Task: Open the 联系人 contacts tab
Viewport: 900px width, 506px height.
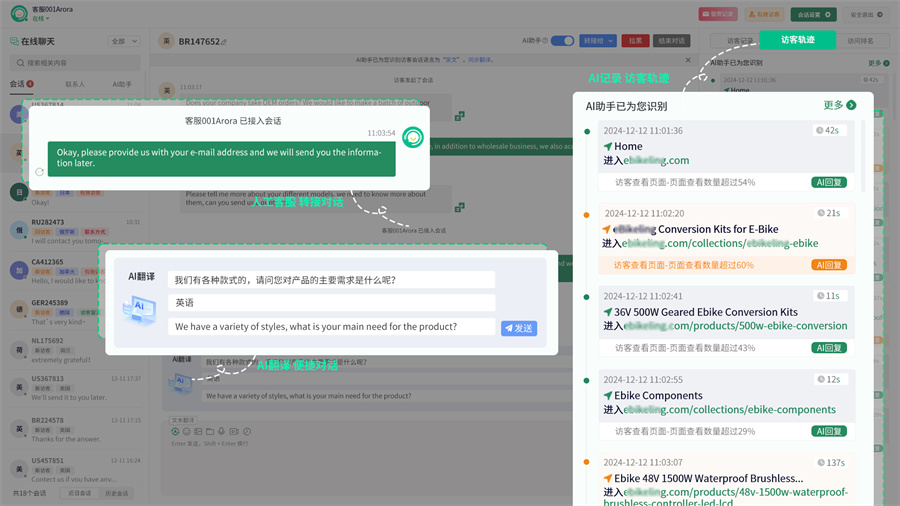Action: click(75, 84)
